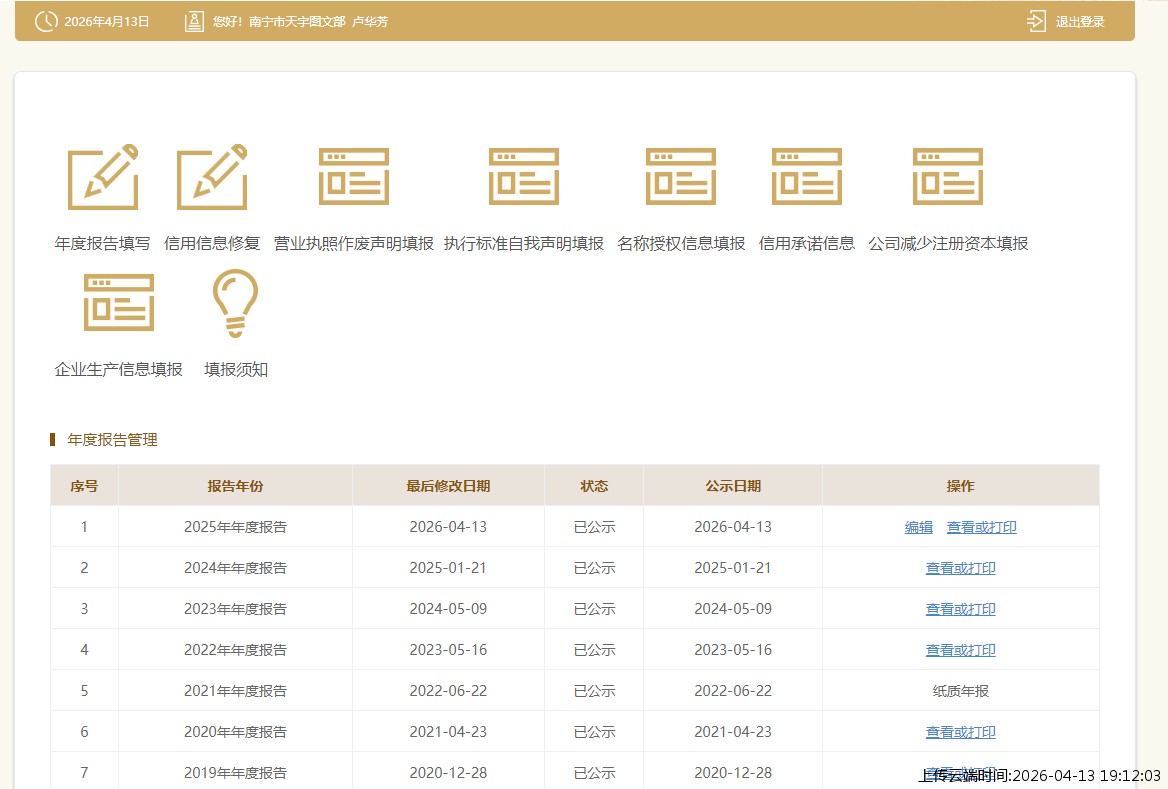Screen dimensions: 1168x789
Task: Click the 退出登录 logout icon
Action: pyautogui.click(x=1036, y=21)
